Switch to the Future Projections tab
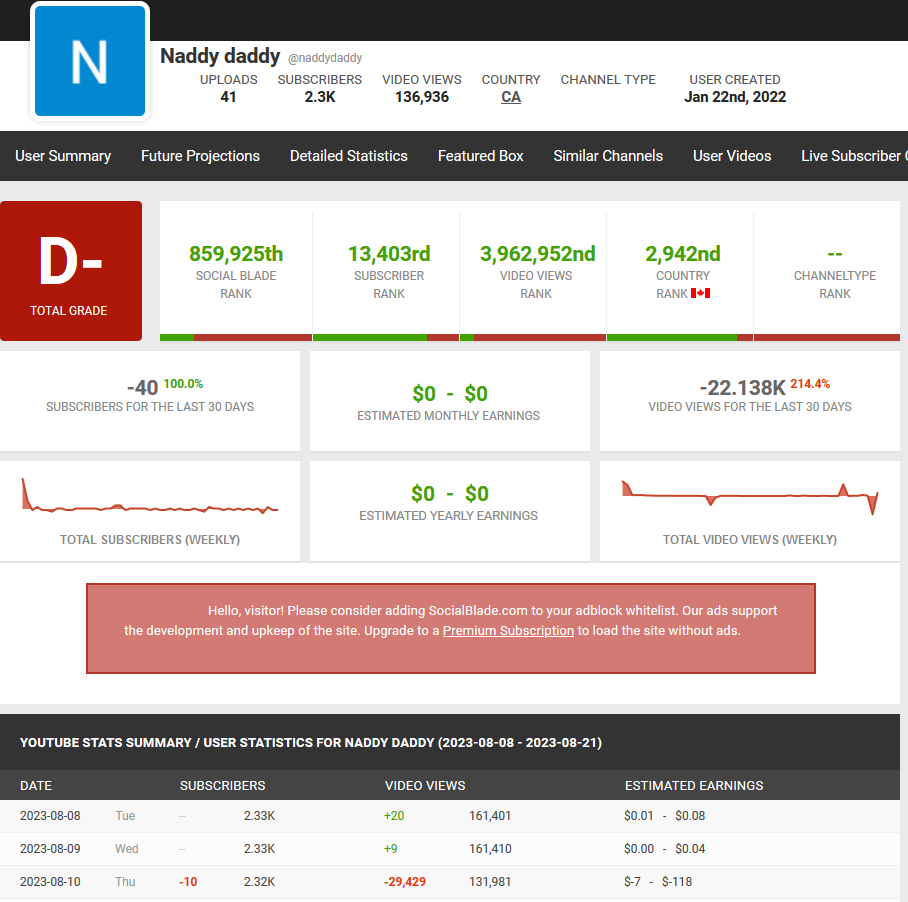Viewport: 908px width, 902px height. pos(200,156)
